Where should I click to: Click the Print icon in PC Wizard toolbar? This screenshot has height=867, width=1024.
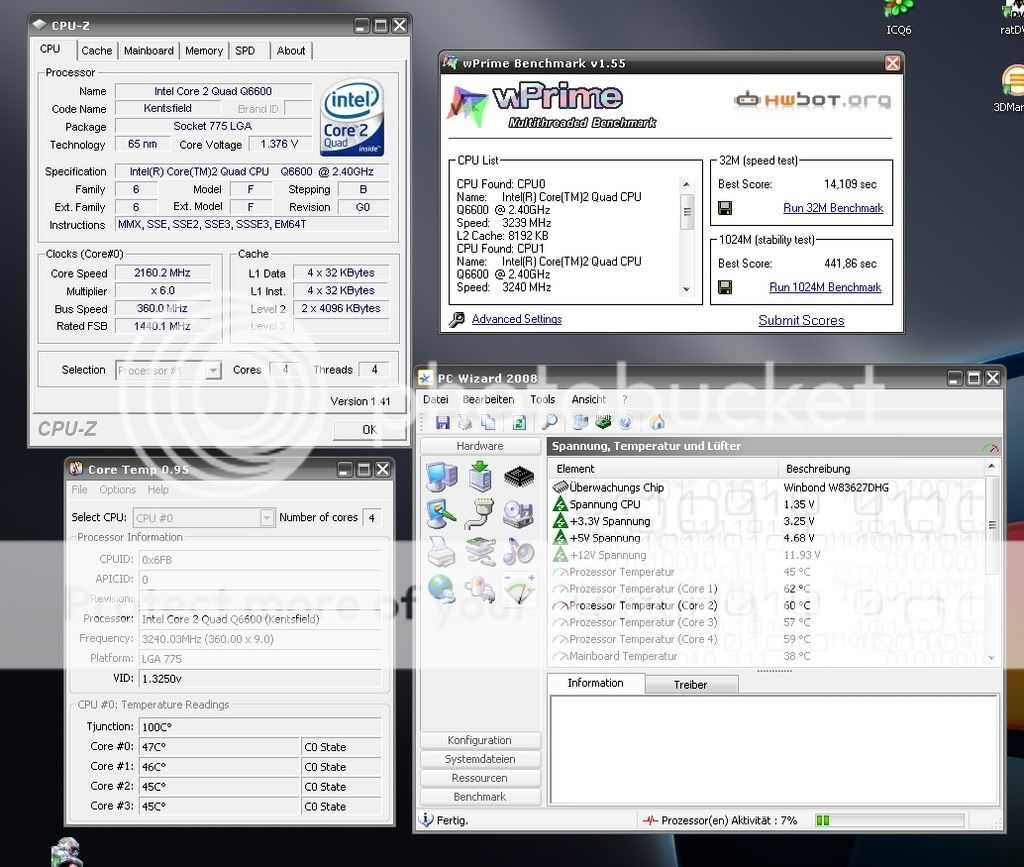point(465,422)
